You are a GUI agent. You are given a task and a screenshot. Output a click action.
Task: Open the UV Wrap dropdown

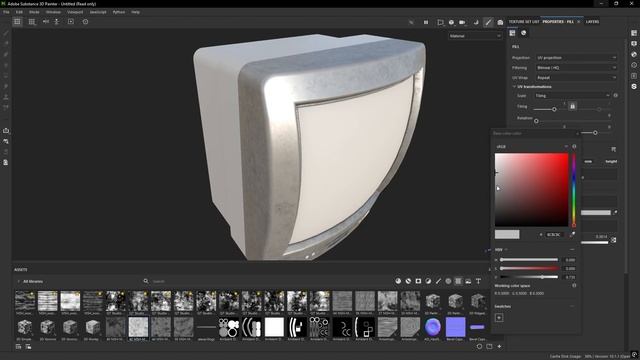pyautogui.click(x=576, y=78)
